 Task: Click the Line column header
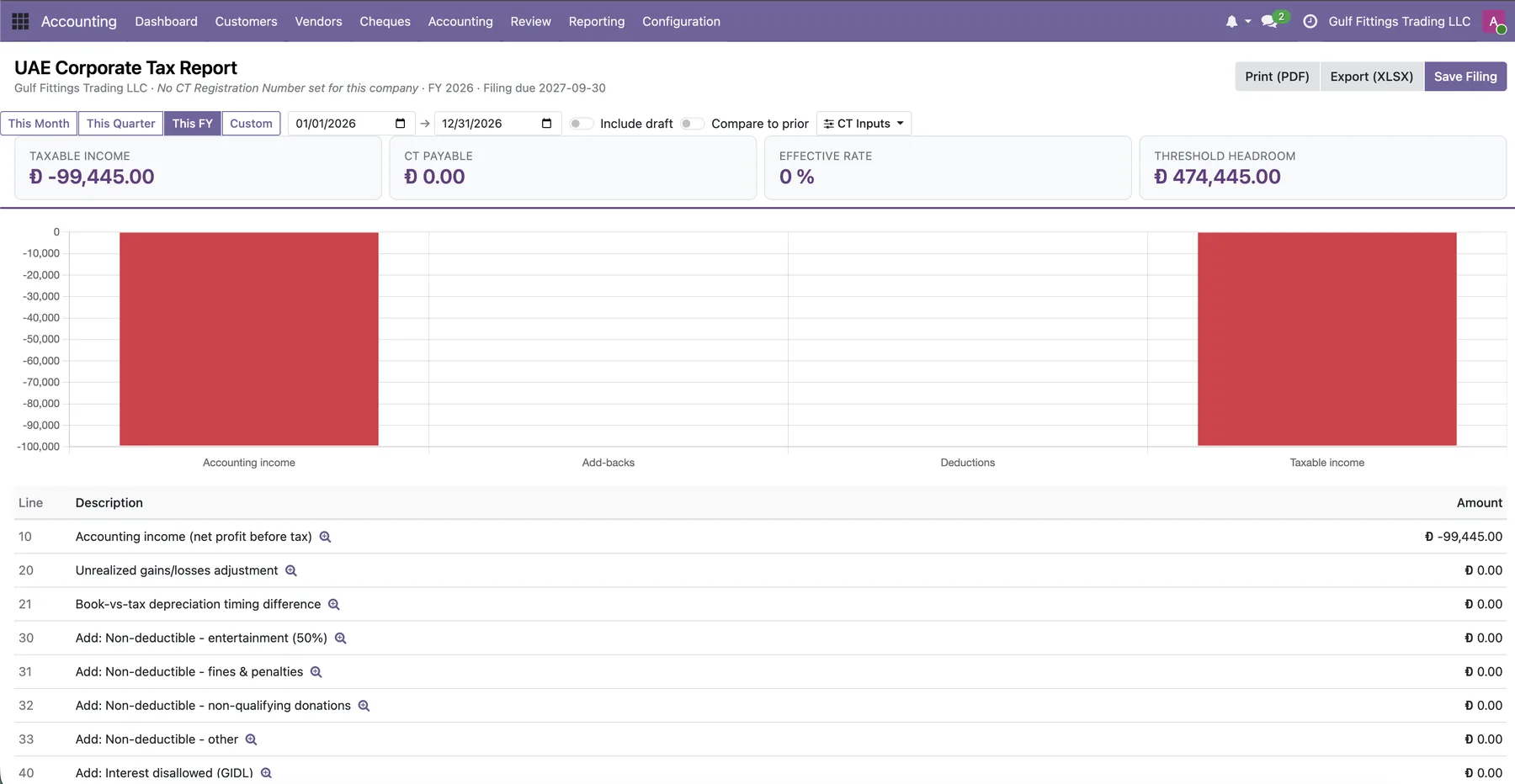point(30,503)
